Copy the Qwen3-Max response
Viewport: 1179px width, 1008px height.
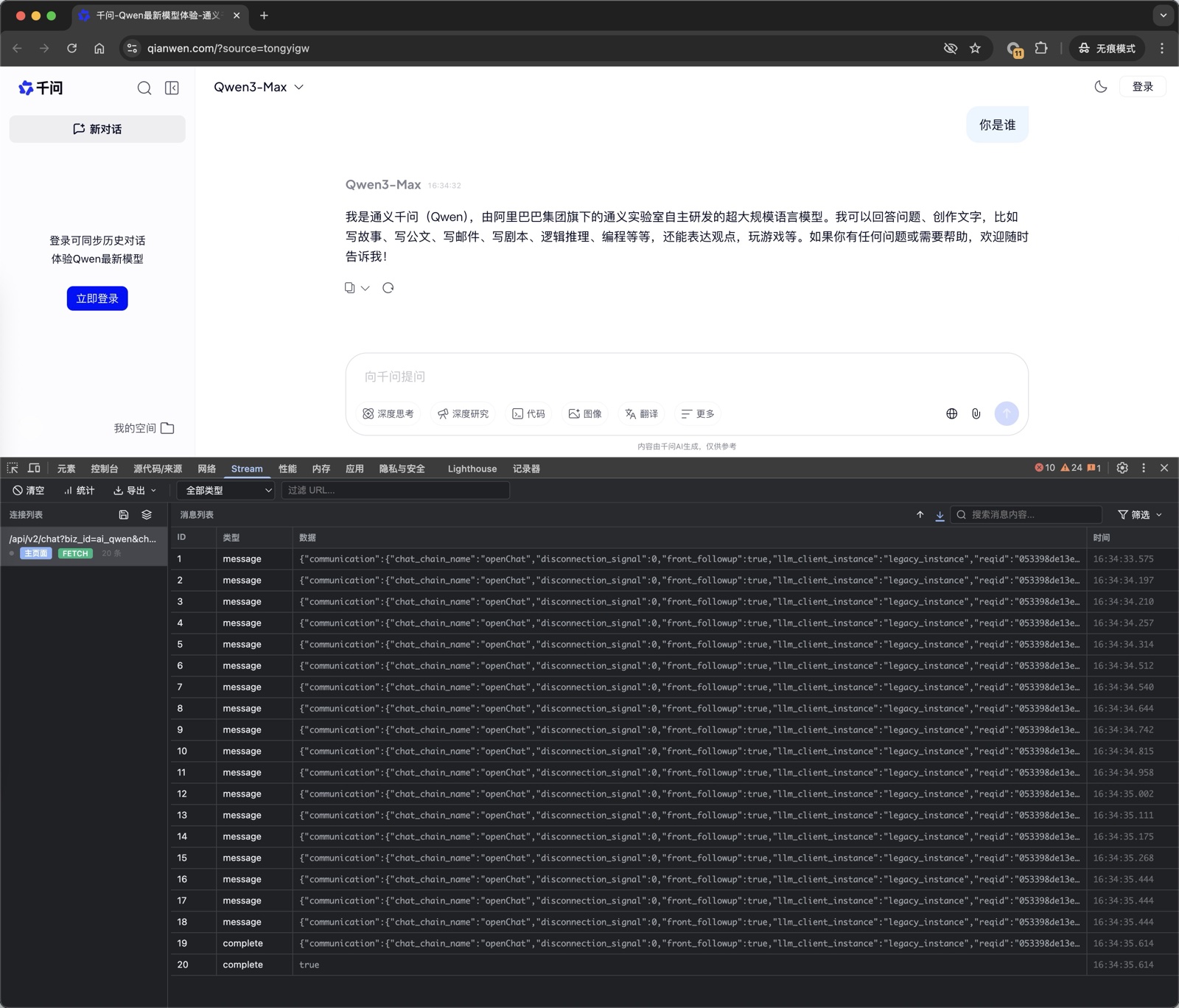(350, 287)
